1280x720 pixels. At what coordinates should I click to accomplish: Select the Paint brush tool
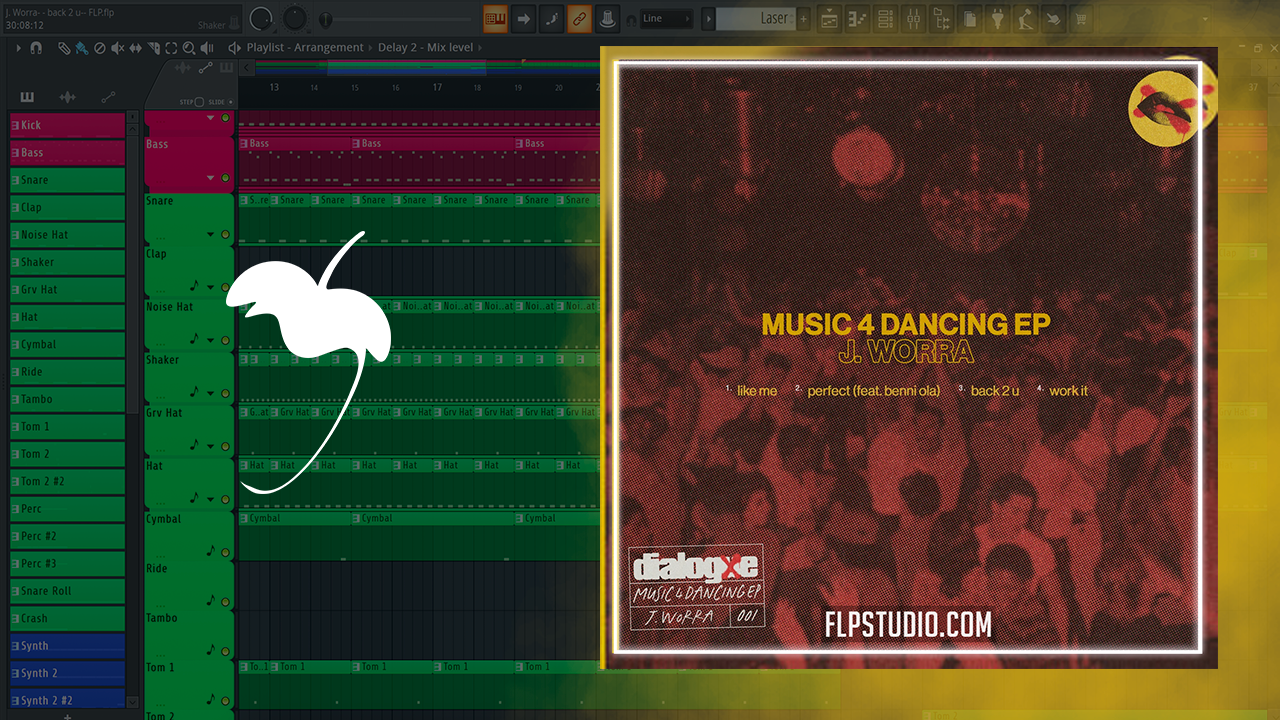81,48
